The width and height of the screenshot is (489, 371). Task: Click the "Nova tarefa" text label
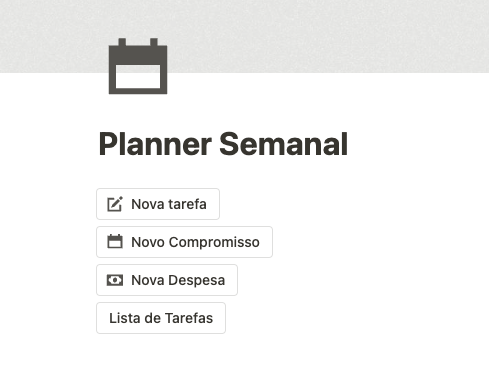(169, 204)
